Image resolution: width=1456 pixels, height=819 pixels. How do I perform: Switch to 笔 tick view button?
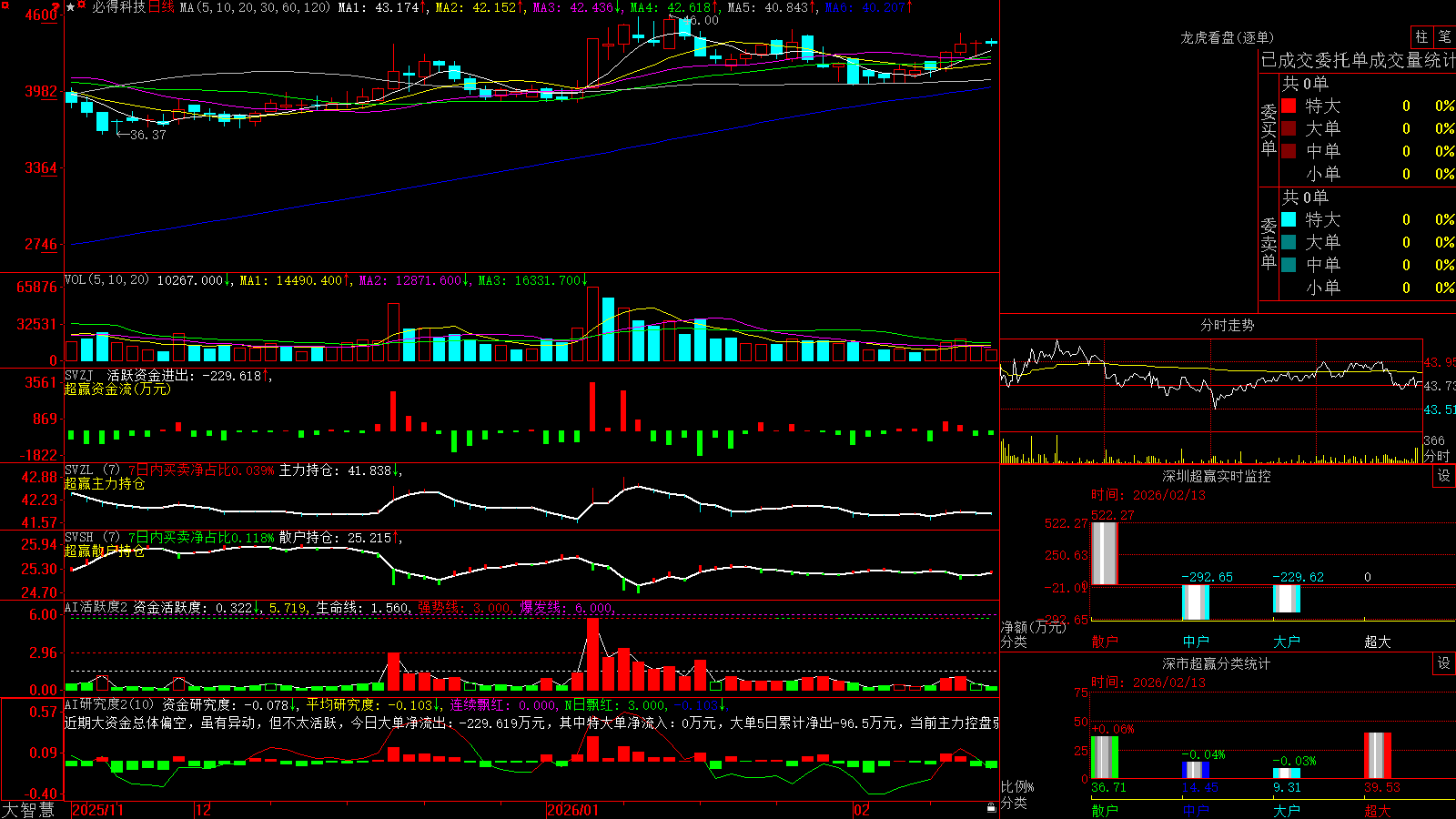(x=1445, y=36)
